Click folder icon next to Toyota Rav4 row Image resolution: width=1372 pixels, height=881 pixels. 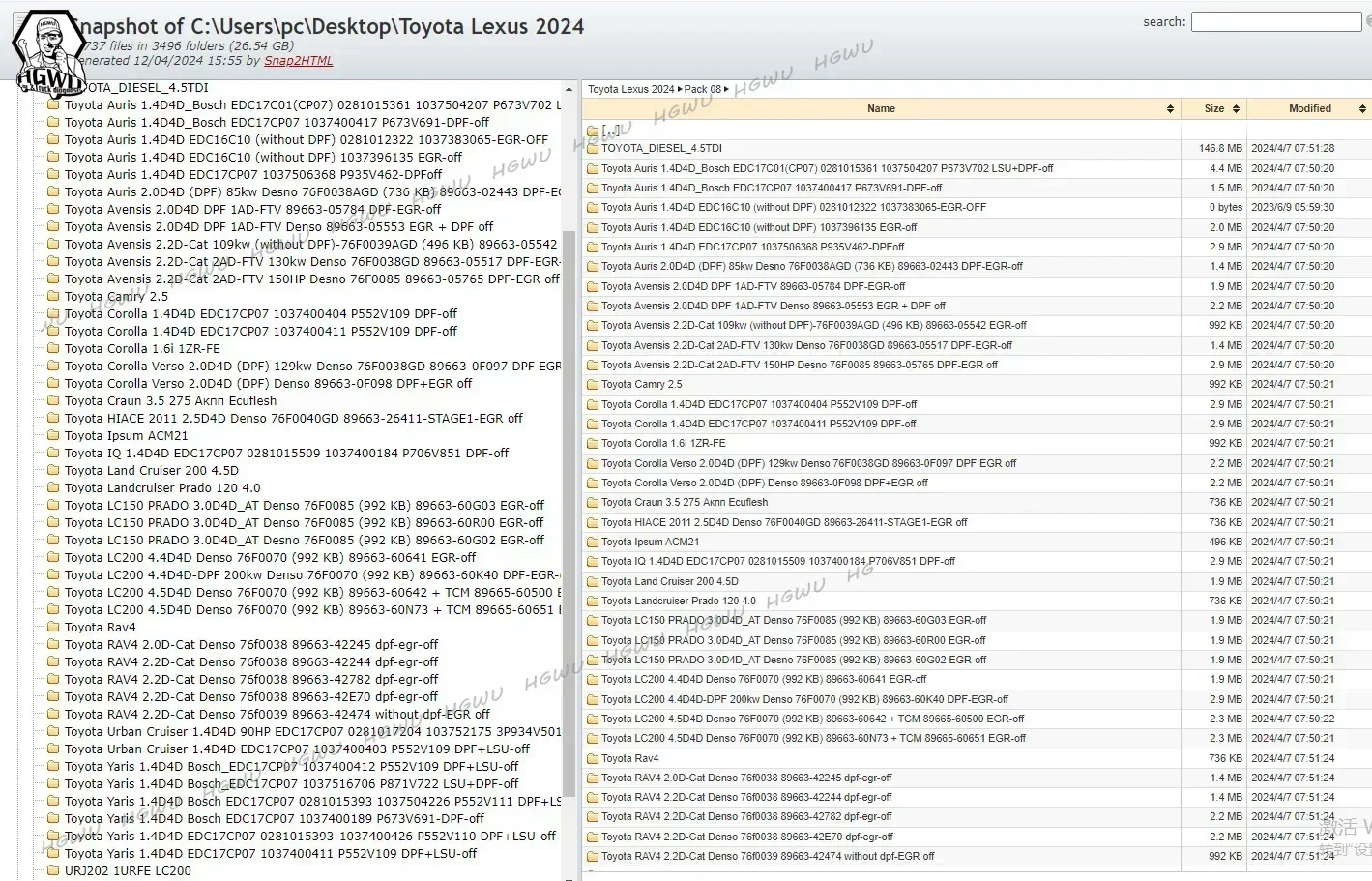pyautogui.click(x=593, y=759)
